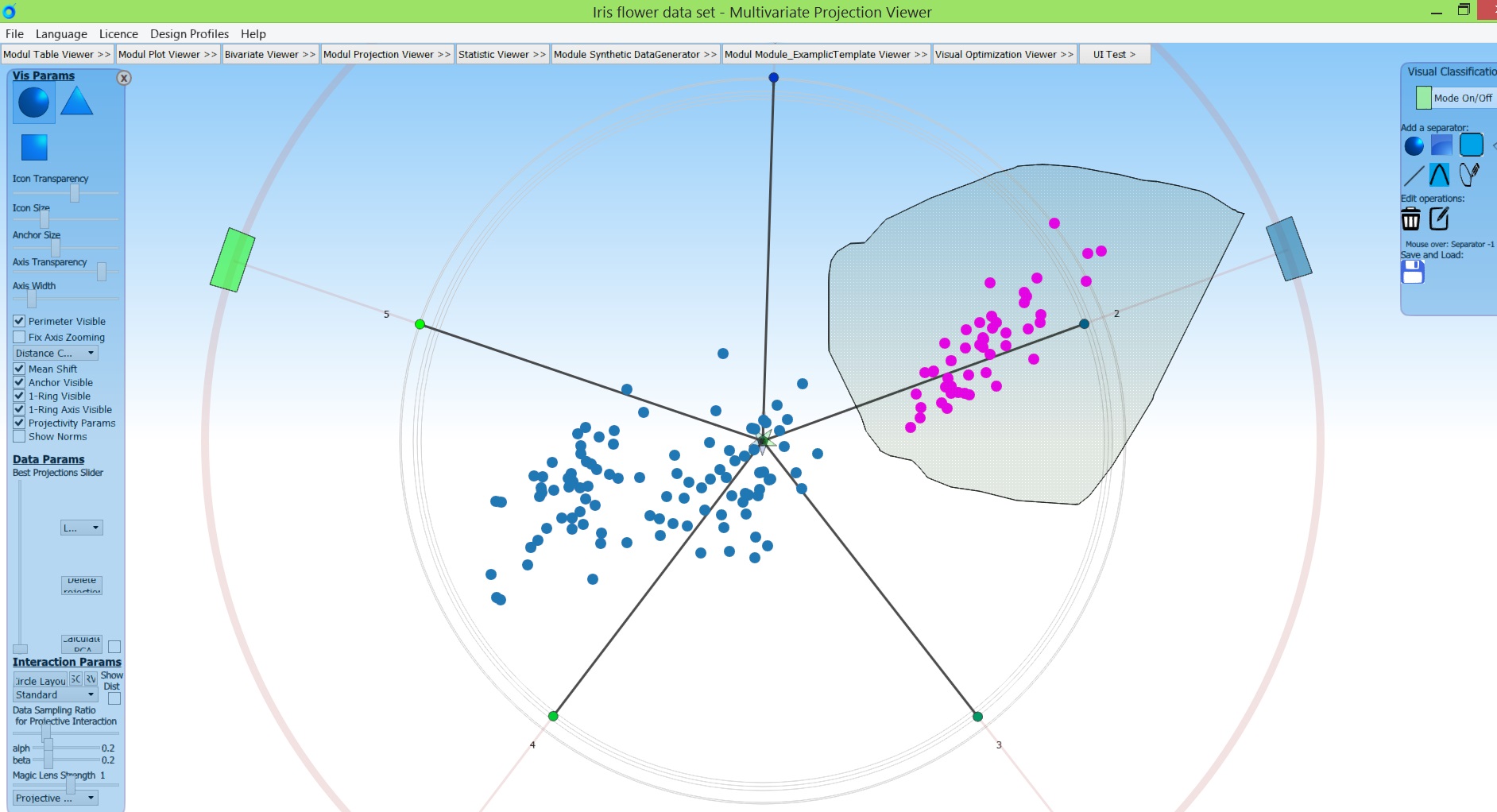
Task: Select the triangle icon shape in Vis Params
Action: (x=77, y=101)
